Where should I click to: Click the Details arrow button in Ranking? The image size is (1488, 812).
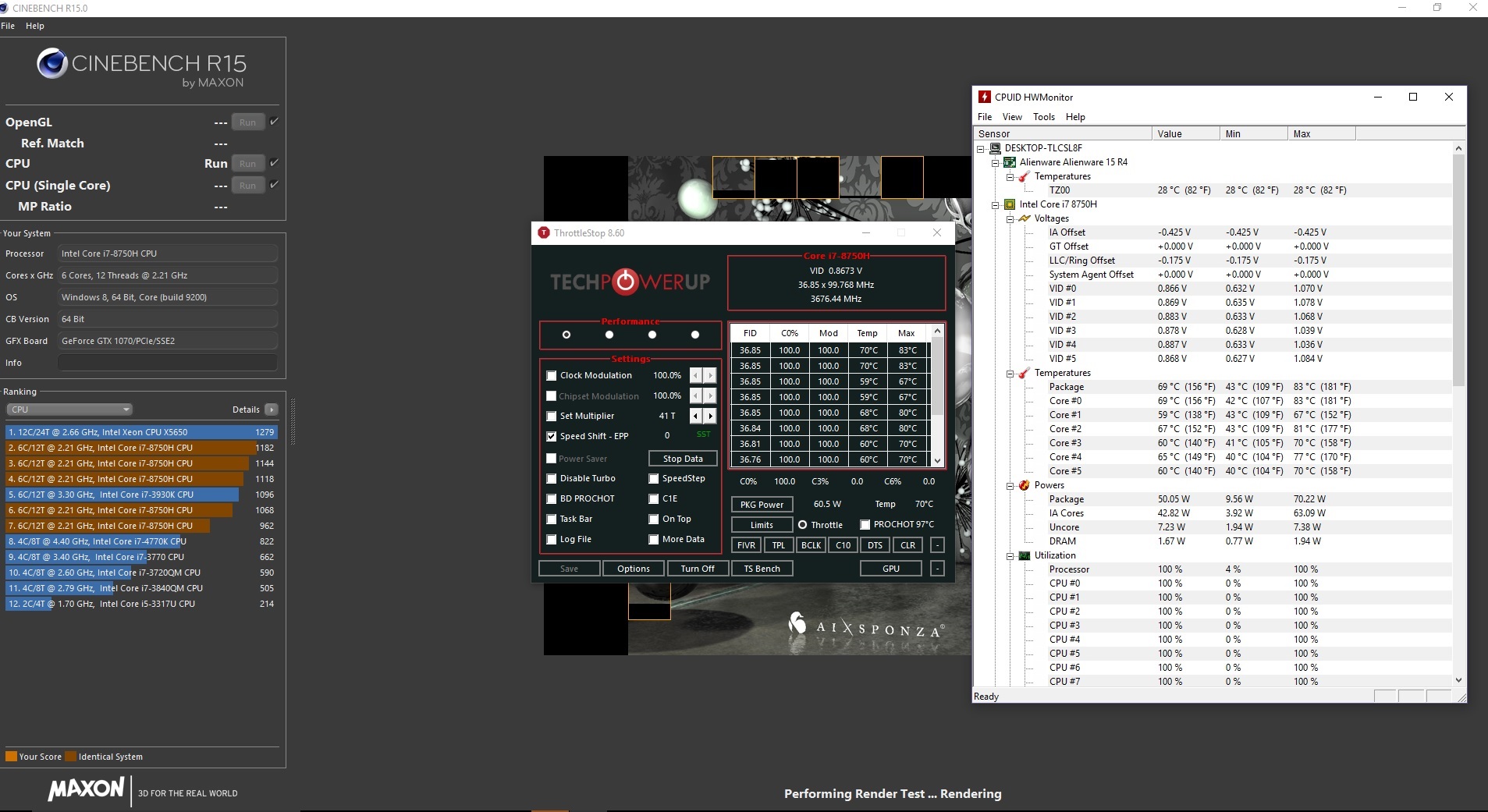tap(272, 410)
